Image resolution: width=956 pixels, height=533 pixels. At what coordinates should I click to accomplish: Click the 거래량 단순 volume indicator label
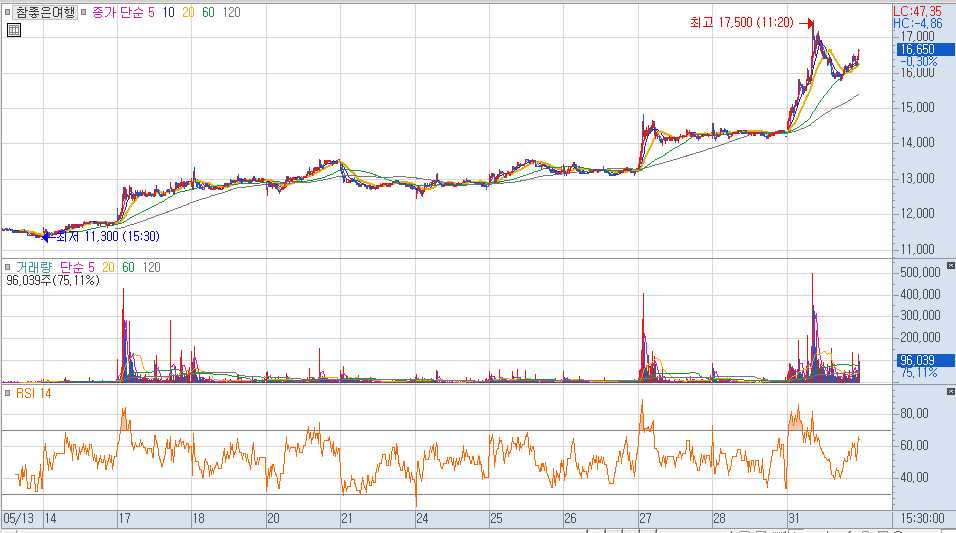[x=51, y=267]
